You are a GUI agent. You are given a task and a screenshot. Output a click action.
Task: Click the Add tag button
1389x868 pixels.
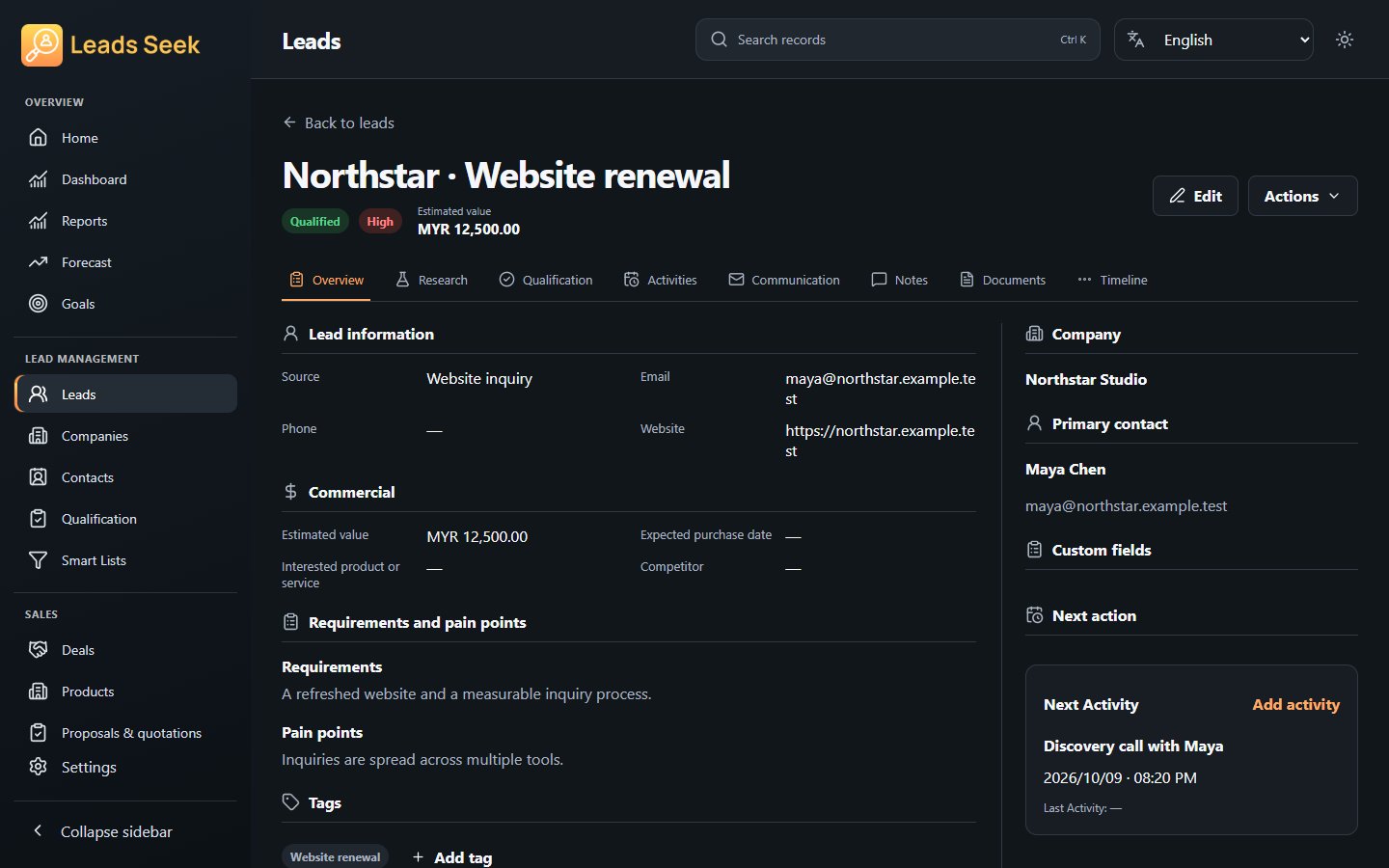click(x=452, y=857)
